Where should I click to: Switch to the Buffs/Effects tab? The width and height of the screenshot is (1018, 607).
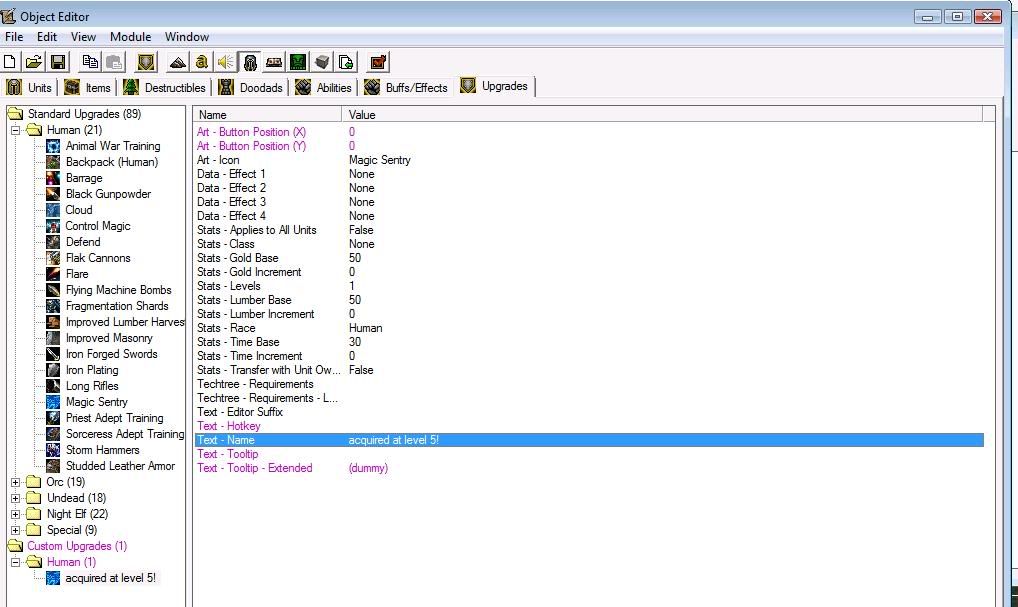406,87
